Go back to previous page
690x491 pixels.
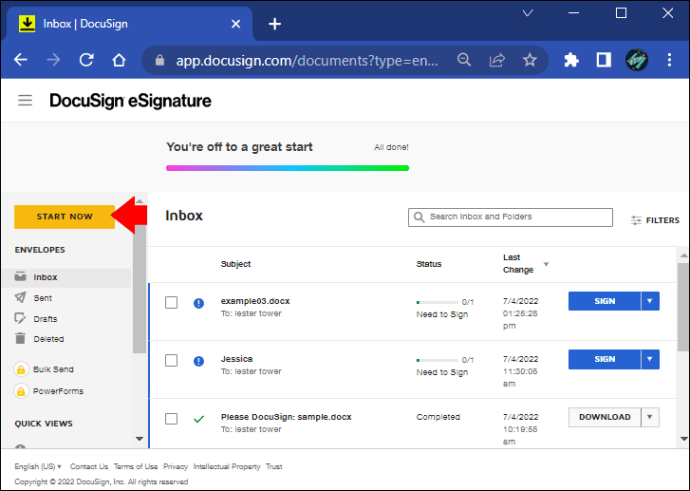coord(21,59)
